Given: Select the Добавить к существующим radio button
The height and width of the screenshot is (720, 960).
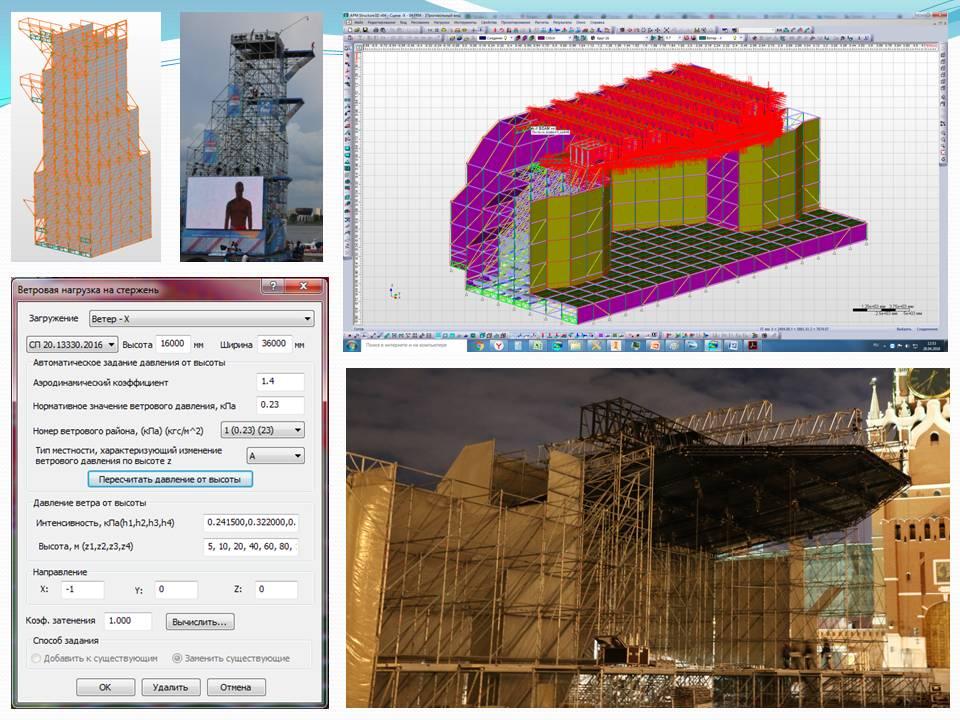Looking at the screenshot, I should pos(37,658).
